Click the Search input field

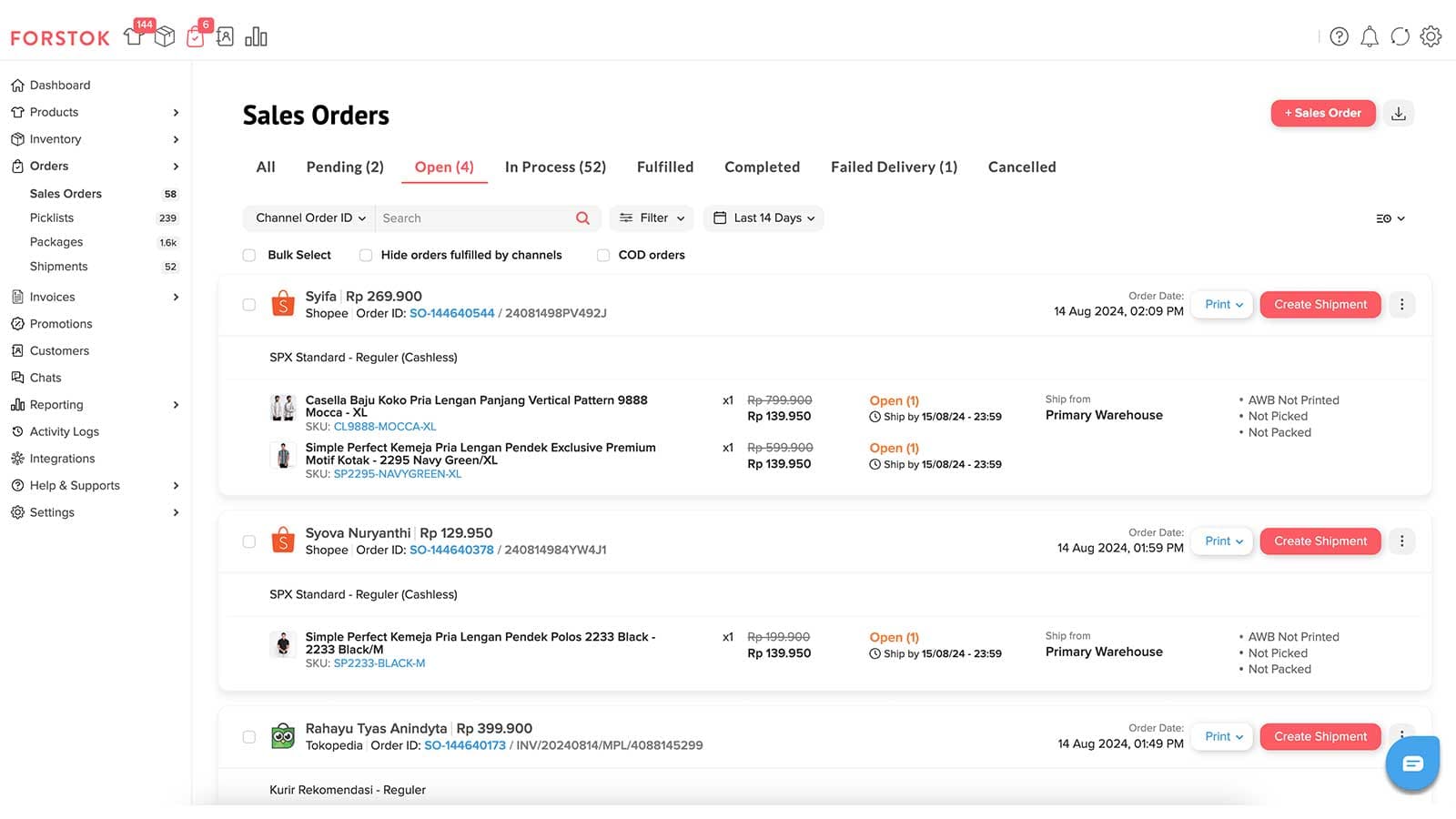[473, 218]
